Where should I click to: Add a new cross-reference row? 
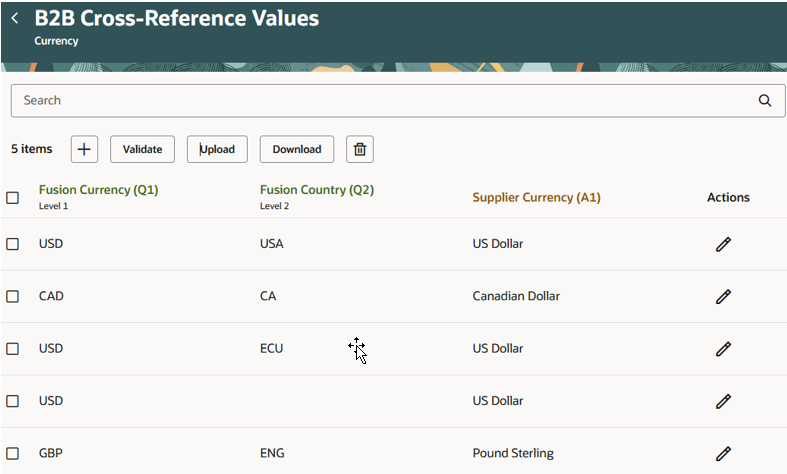[x=84, y=149]
